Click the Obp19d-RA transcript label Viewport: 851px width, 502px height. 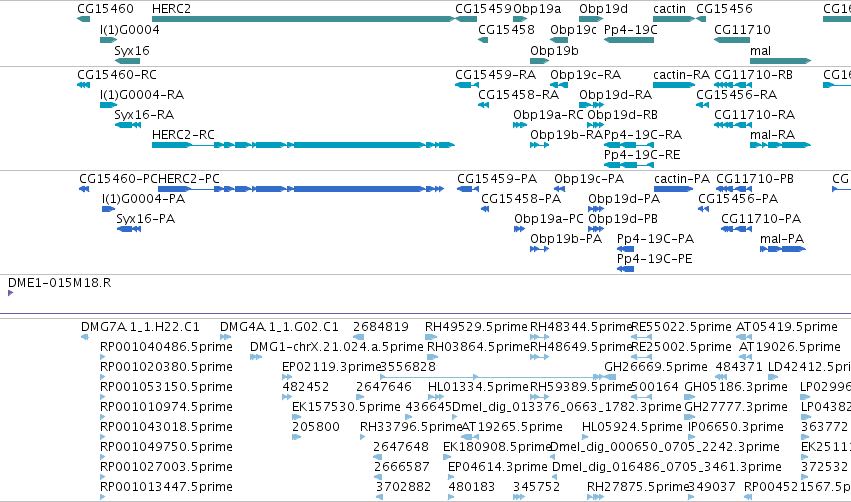click(615, 94)
